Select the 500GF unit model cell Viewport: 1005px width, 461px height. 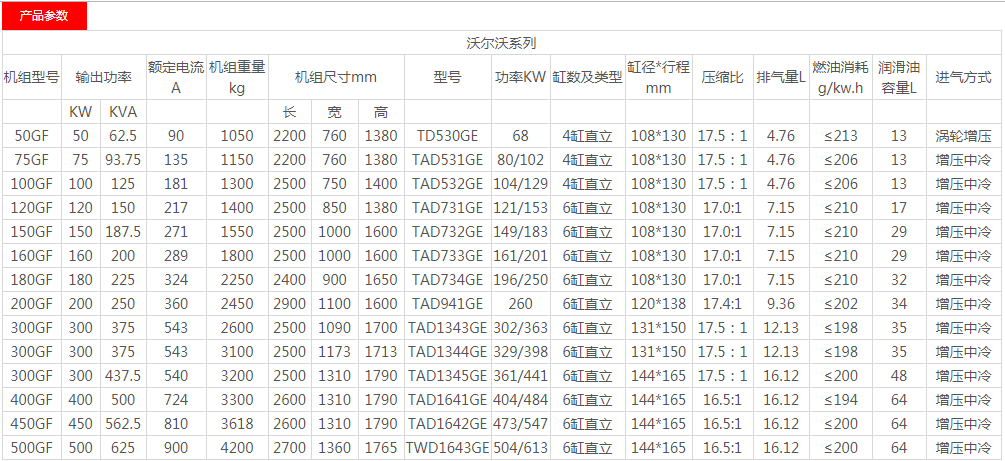point(31,448)
